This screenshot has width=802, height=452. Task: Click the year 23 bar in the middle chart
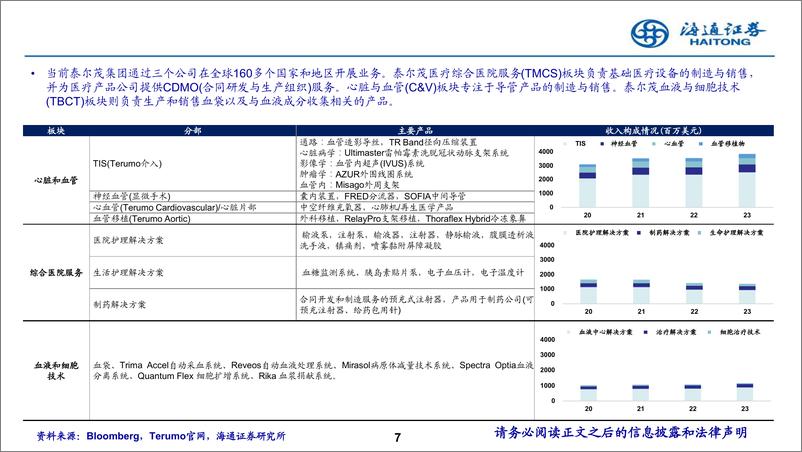pyautogui.click(x=747, y=293)
